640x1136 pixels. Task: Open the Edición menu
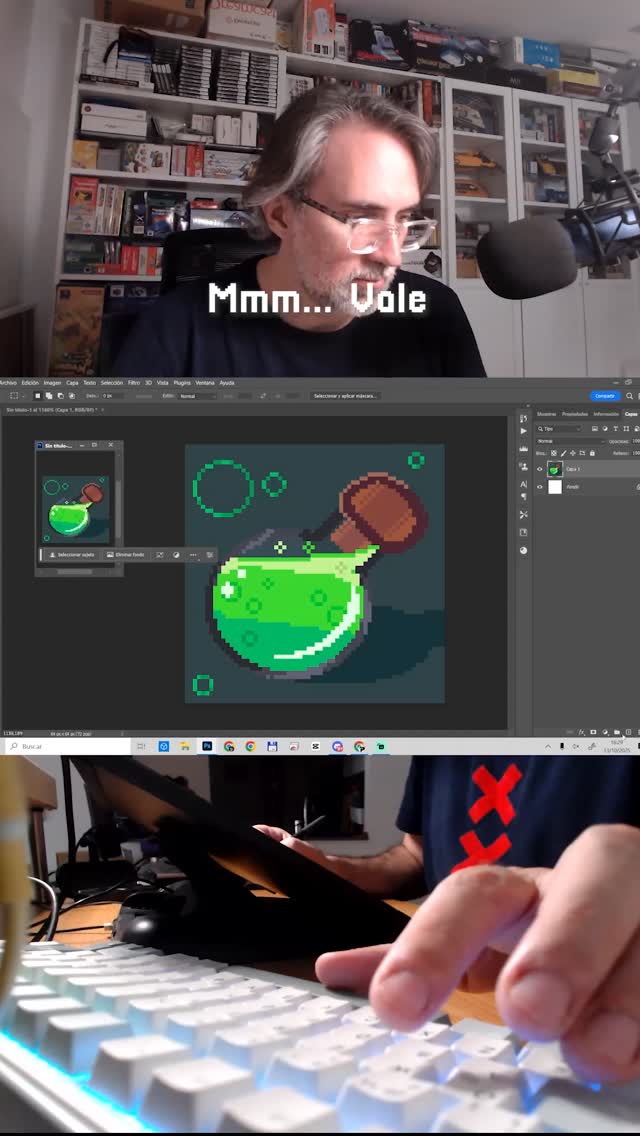[x=30, y=383]
